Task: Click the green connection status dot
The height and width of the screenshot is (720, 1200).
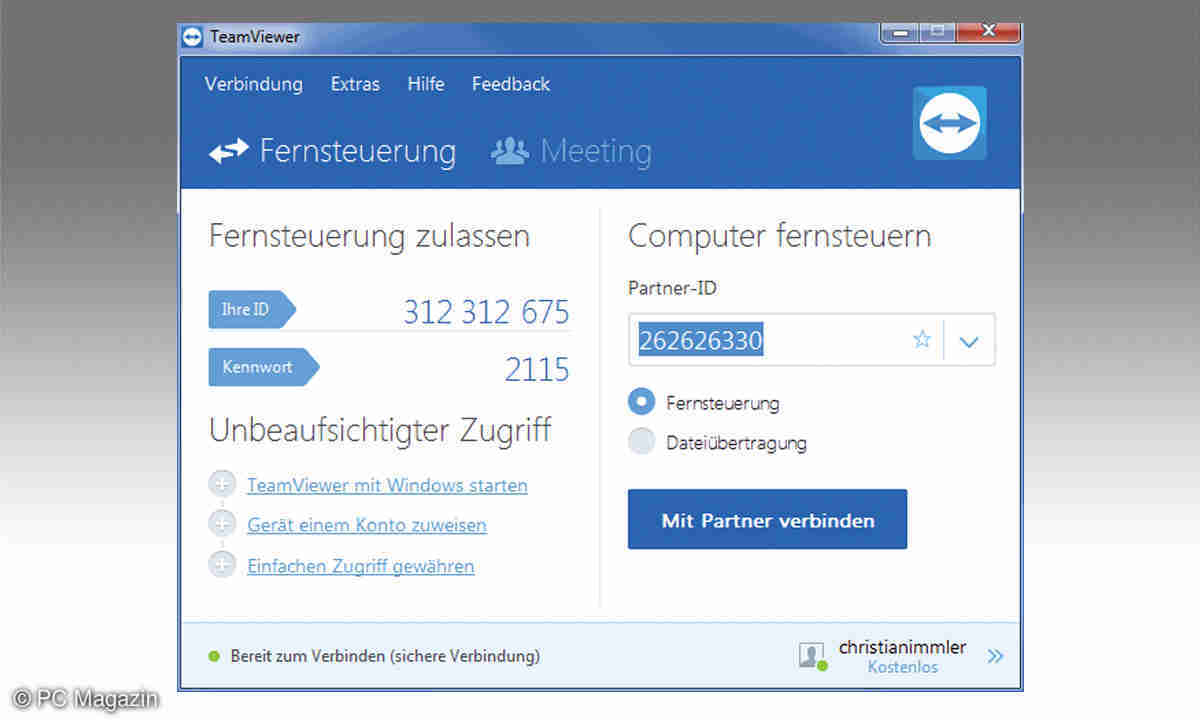Action: pos(213,657)
